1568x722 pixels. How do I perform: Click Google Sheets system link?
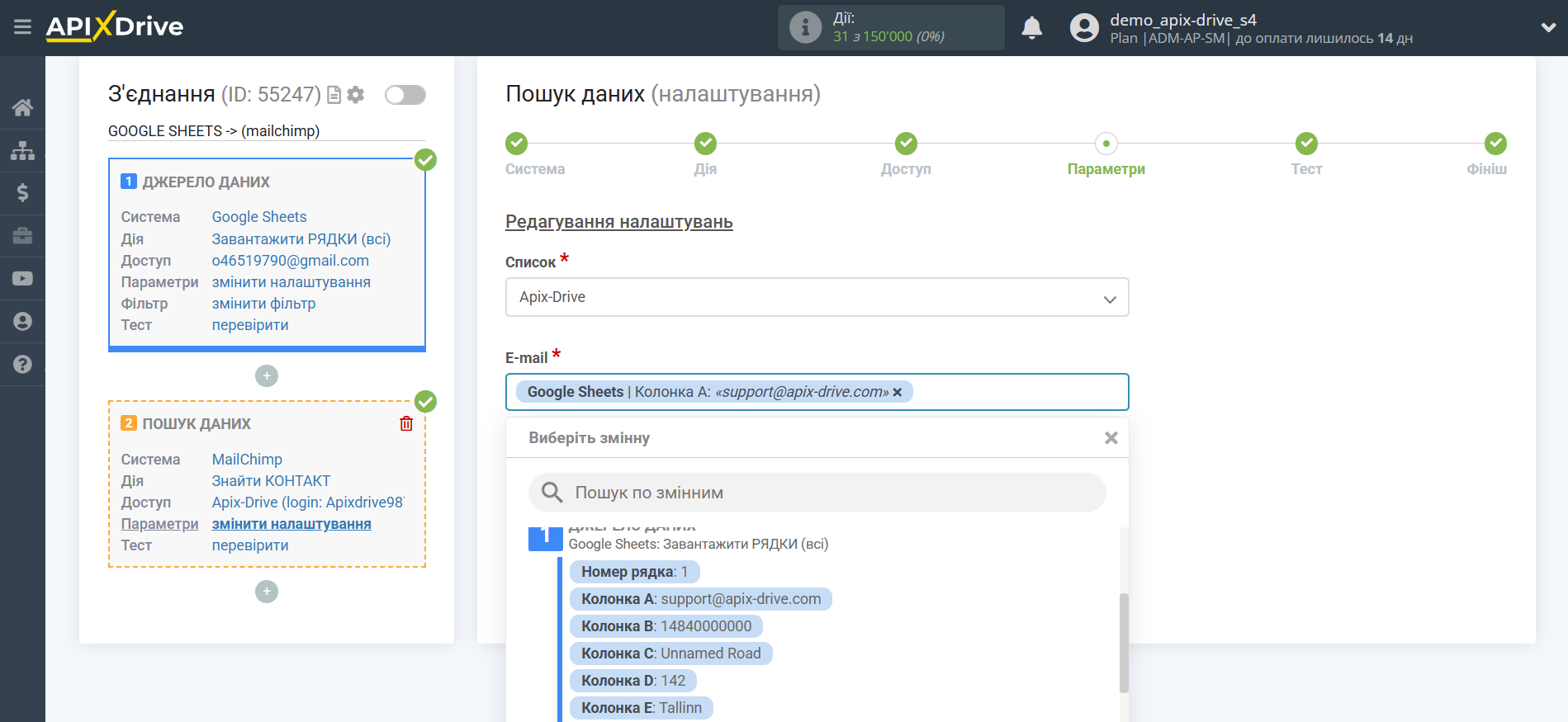(259, 217)
